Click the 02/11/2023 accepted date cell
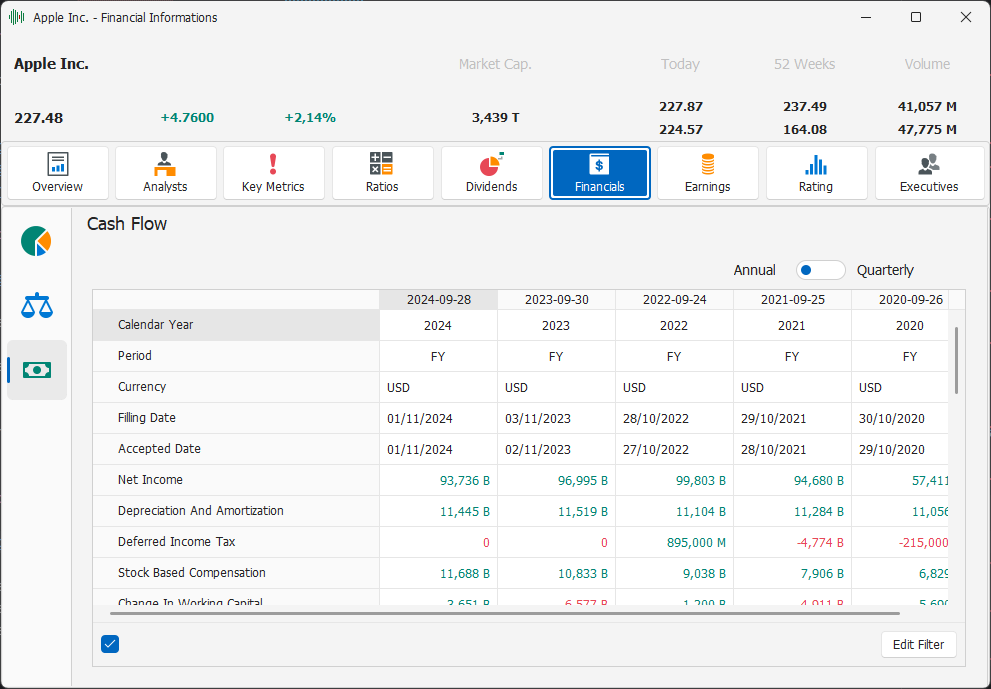The height and width of the screenshot is (689, 991). point(557,449)
